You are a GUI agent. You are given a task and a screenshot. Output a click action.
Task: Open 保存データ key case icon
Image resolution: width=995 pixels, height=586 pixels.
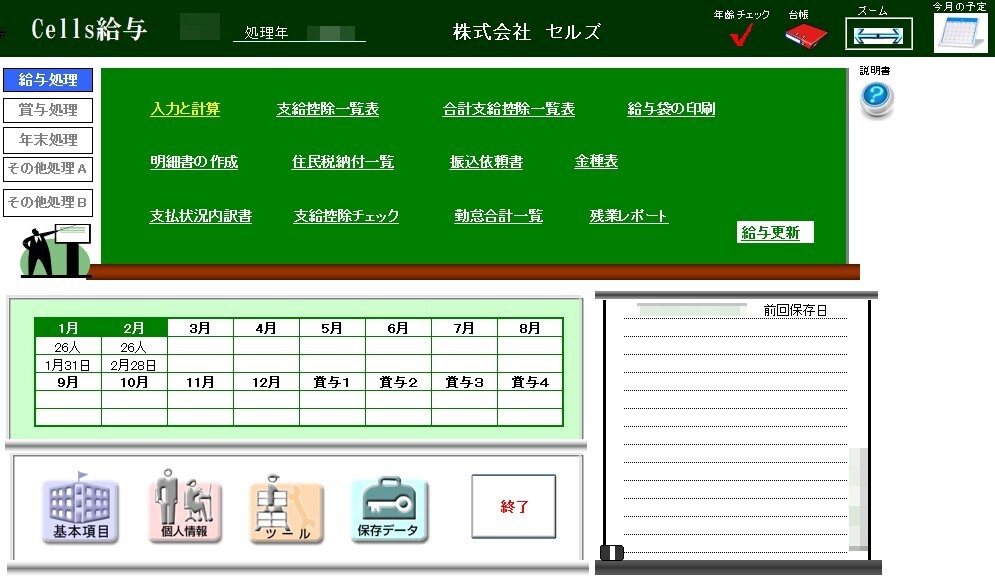(388, 510)
